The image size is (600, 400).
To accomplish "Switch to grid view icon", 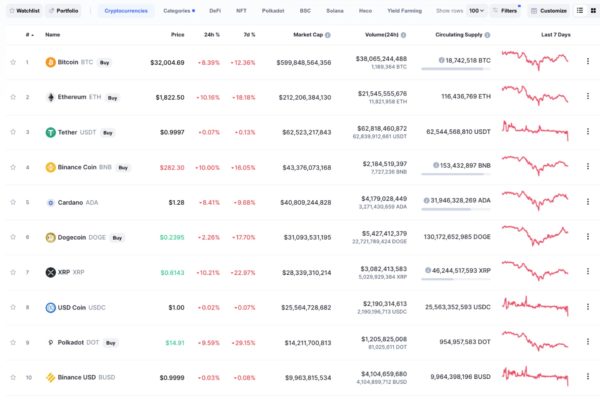I will tap(593, 10).
